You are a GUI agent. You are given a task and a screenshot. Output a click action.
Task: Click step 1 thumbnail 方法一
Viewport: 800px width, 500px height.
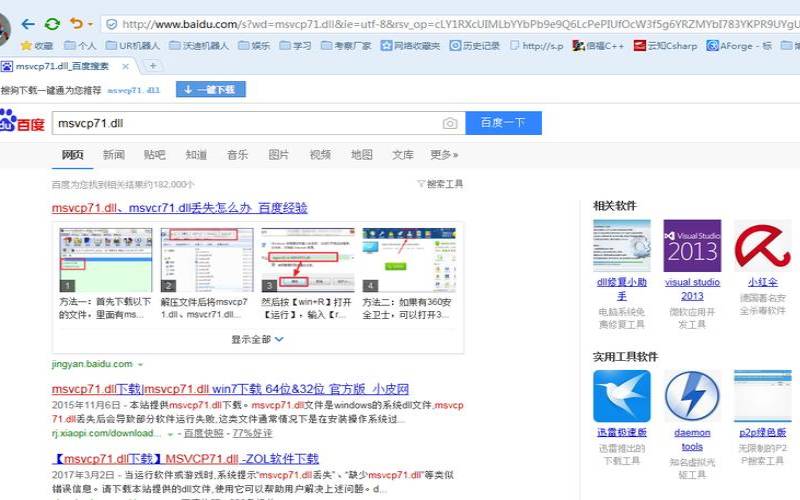[x=106, y=260]
